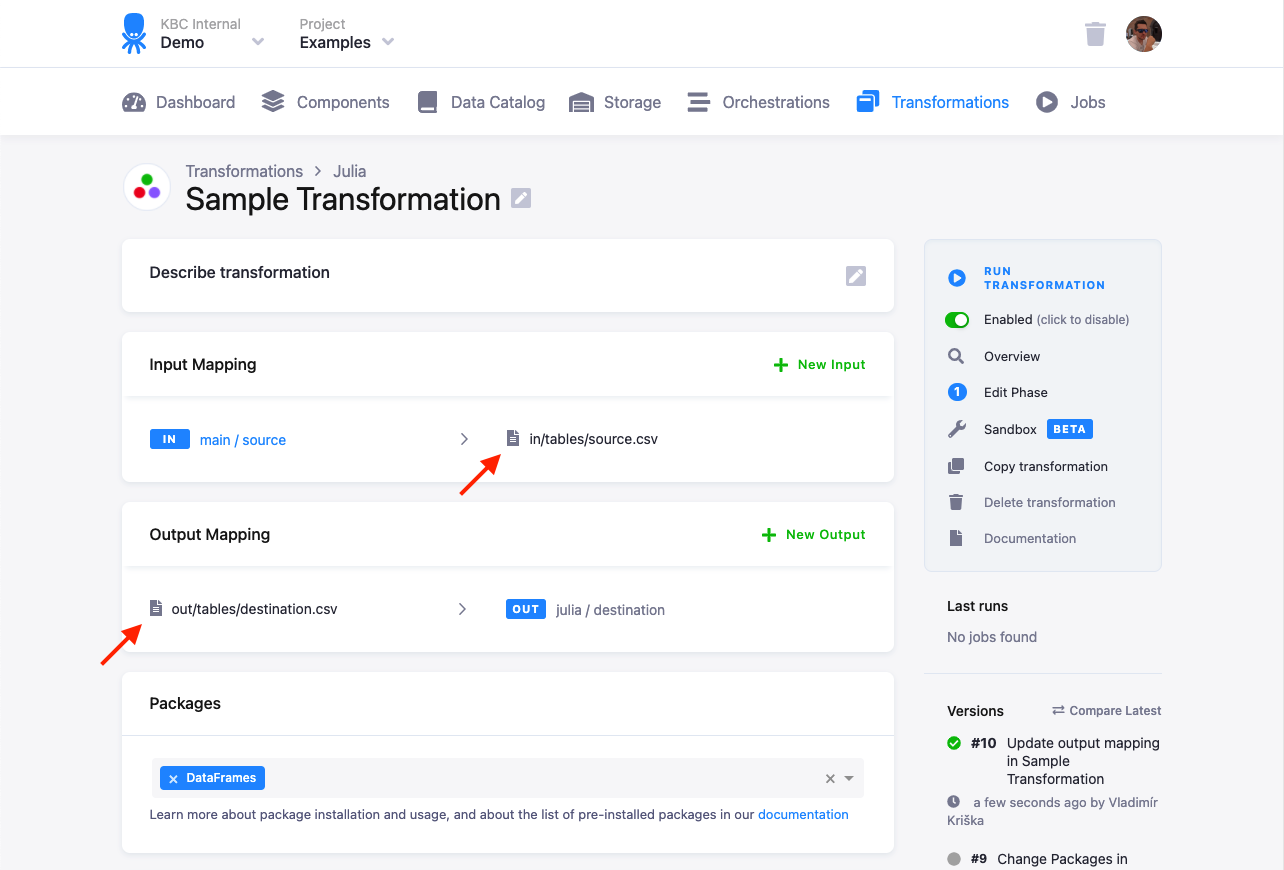Open the Julia breadcrumb link

pos(350,171)
